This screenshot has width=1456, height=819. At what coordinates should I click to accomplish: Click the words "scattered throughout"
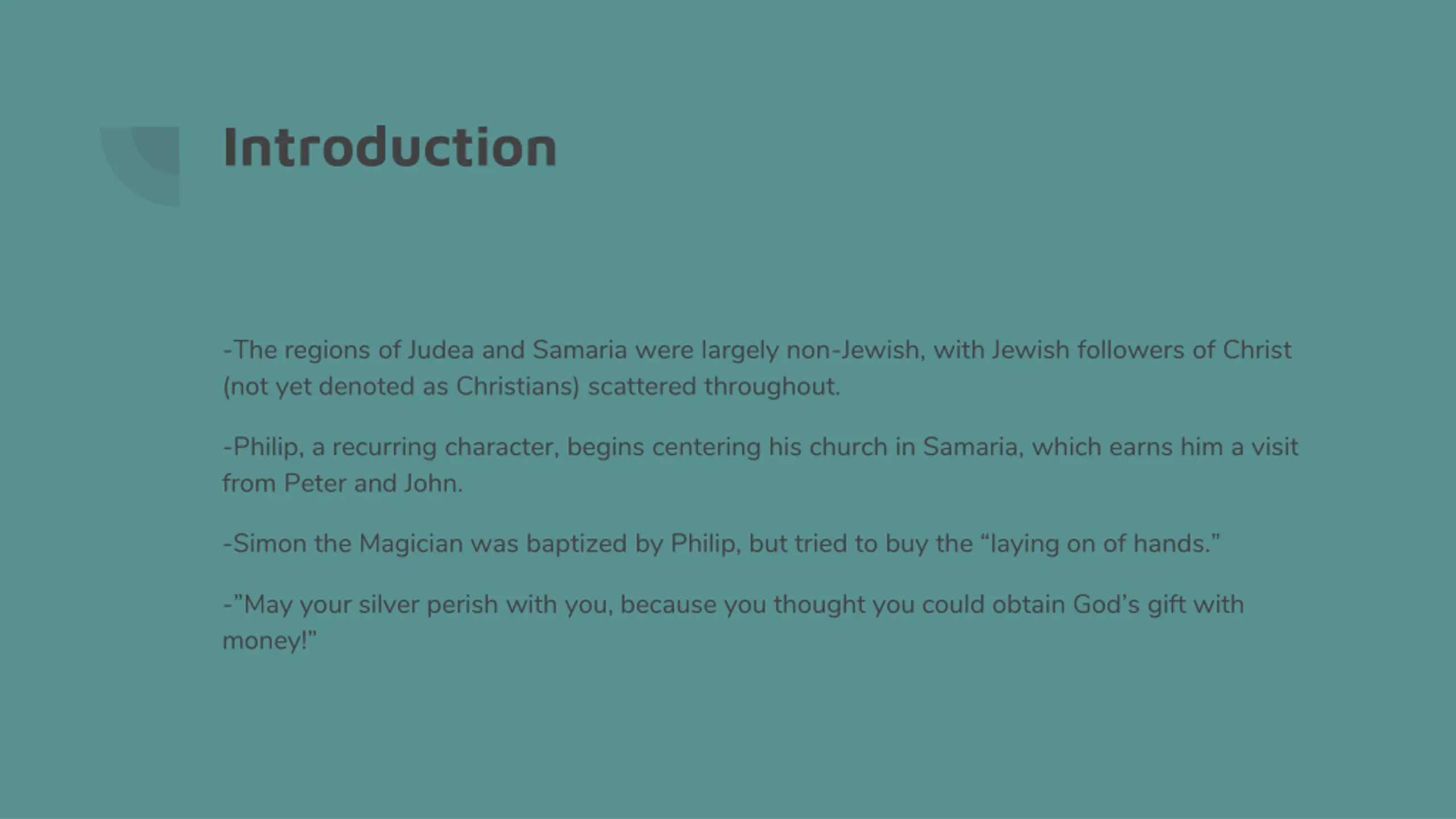[714, 386]
